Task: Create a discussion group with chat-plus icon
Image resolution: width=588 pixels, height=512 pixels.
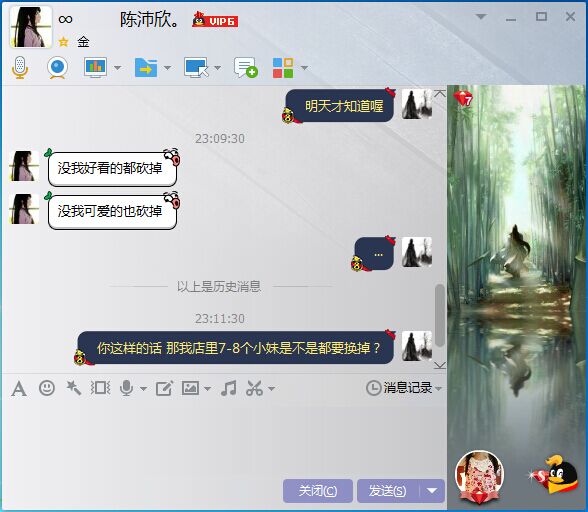Action: 246,68
